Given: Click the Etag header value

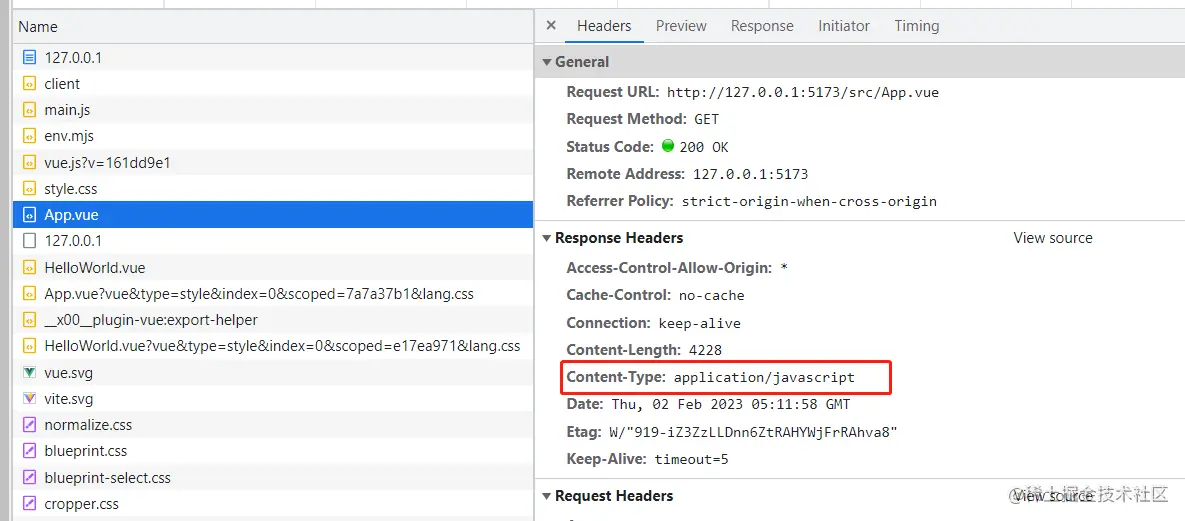Looking at the screenshot, I should [753, 433].
